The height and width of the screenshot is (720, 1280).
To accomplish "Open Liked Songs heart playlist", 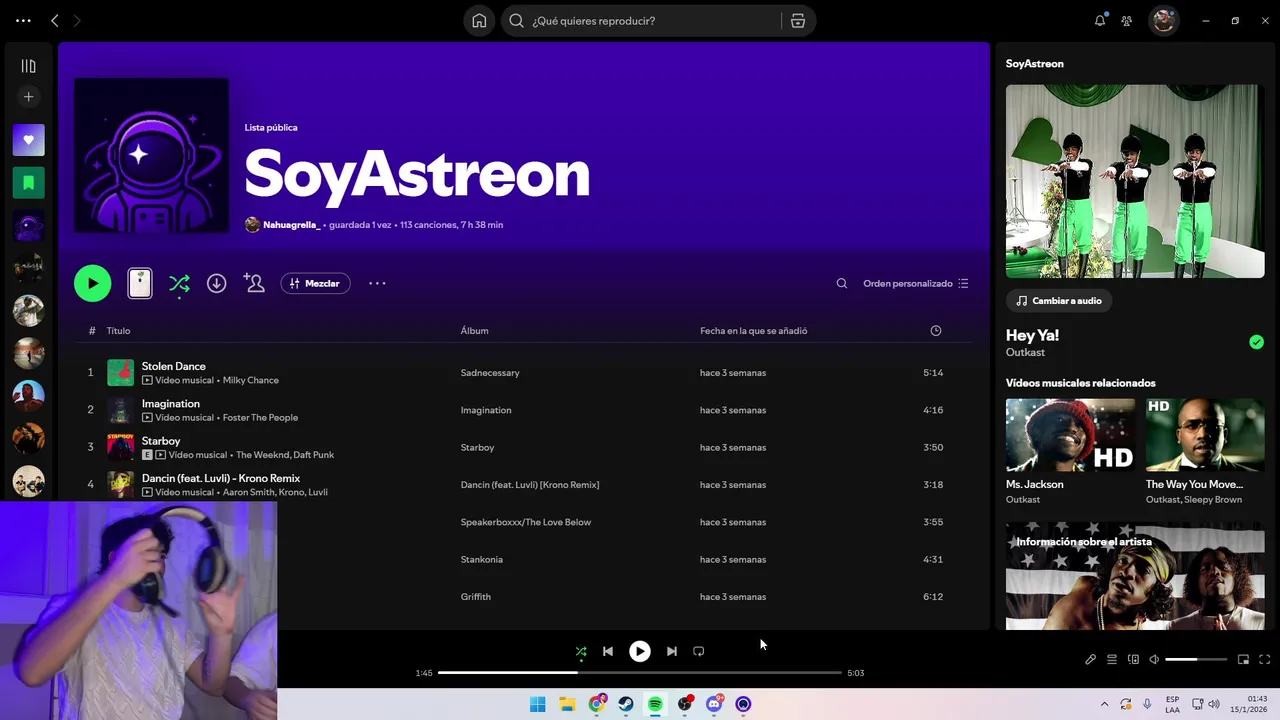I will pyautogui.click(x=28, y=140).
